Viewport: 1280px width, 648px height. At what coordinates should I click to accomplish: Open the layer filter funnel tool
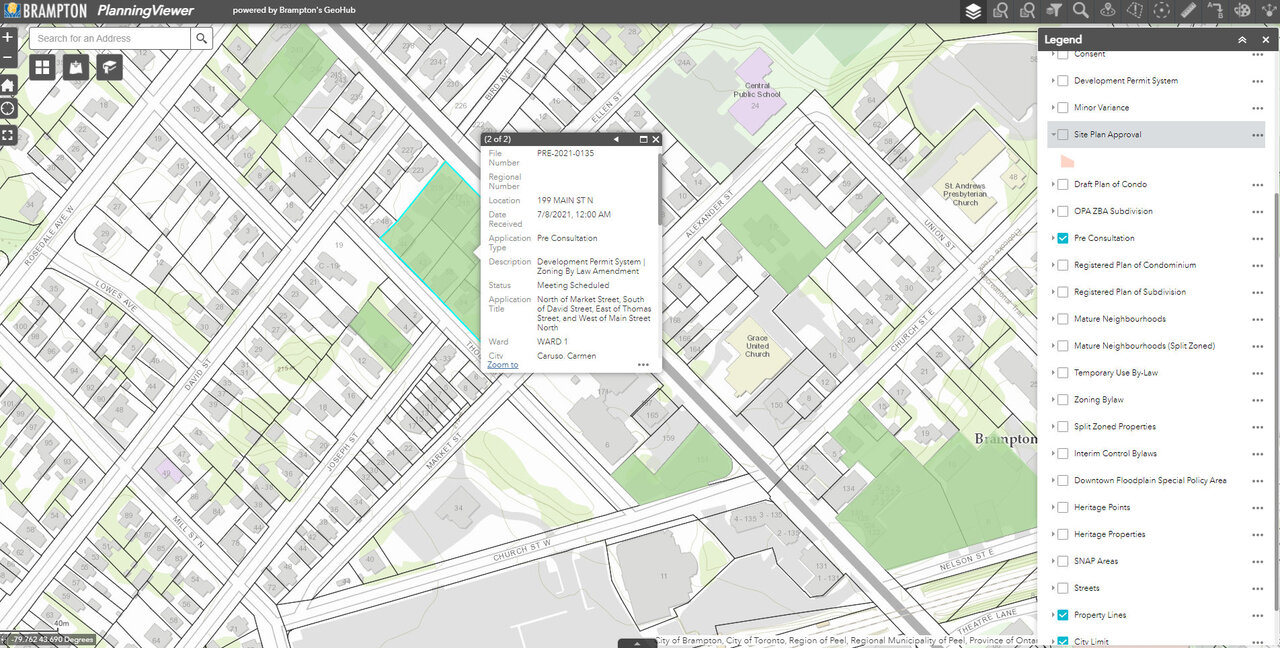[x=1054, y=11]
